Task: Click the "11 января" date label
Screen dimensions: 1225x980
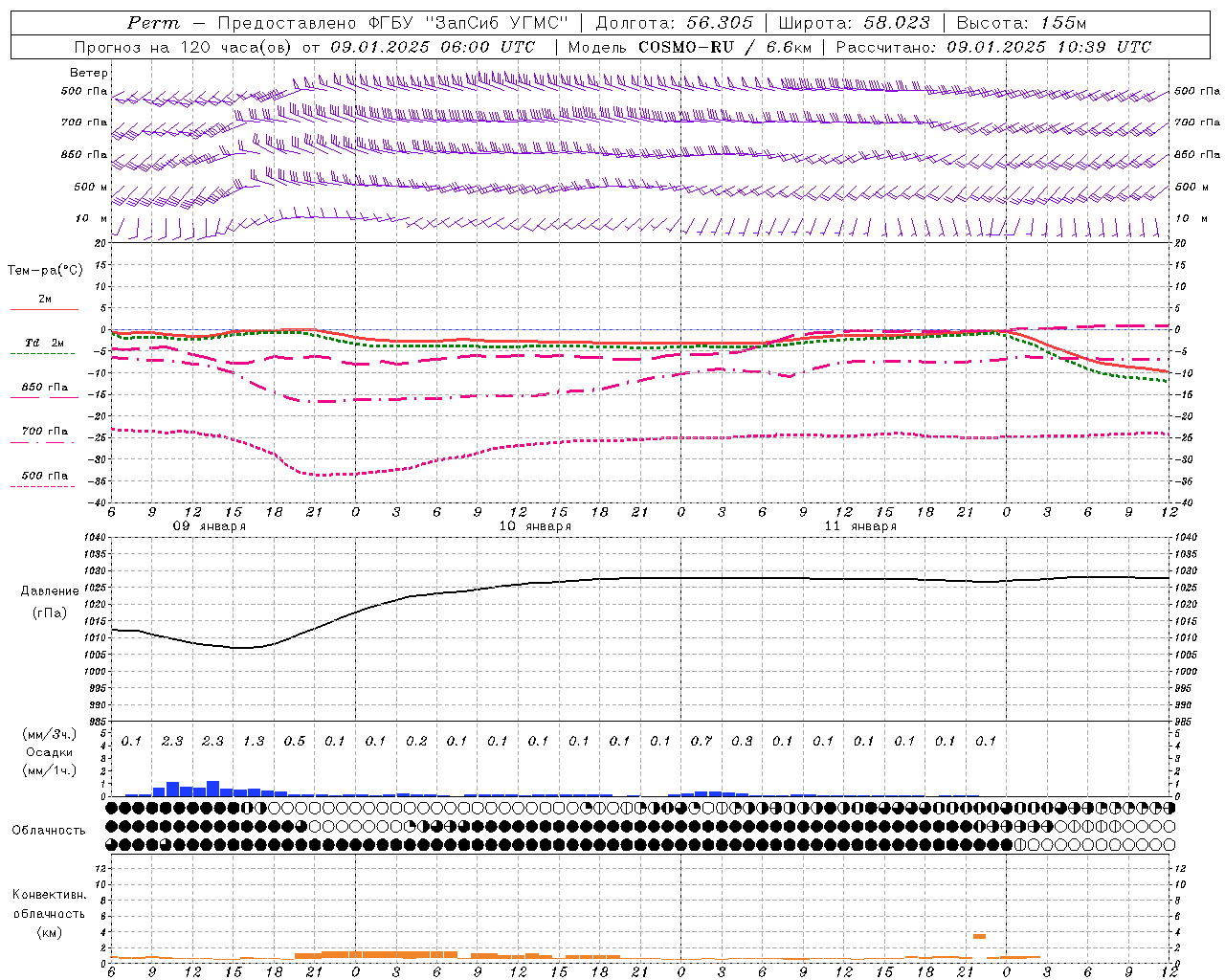Action: pos(860,526)
